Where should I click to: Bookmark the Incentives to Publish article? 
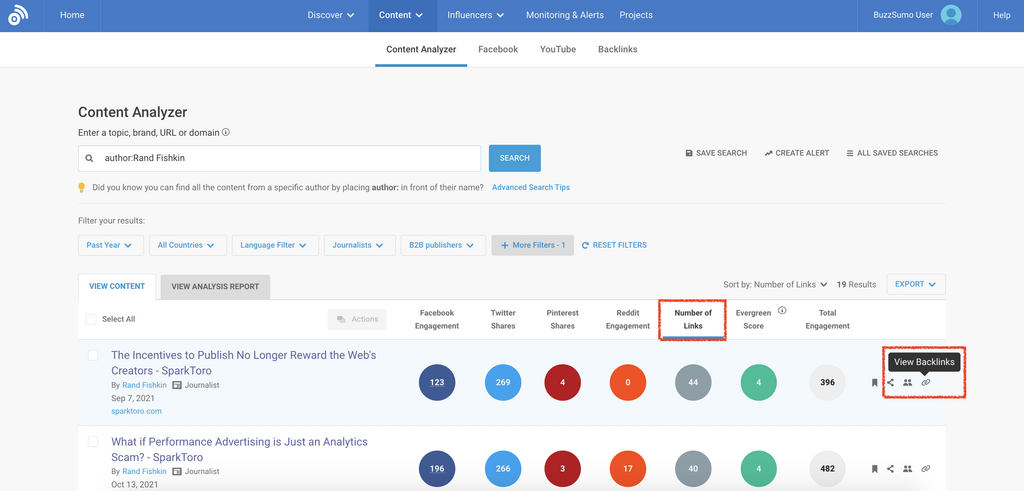[874, 382]
